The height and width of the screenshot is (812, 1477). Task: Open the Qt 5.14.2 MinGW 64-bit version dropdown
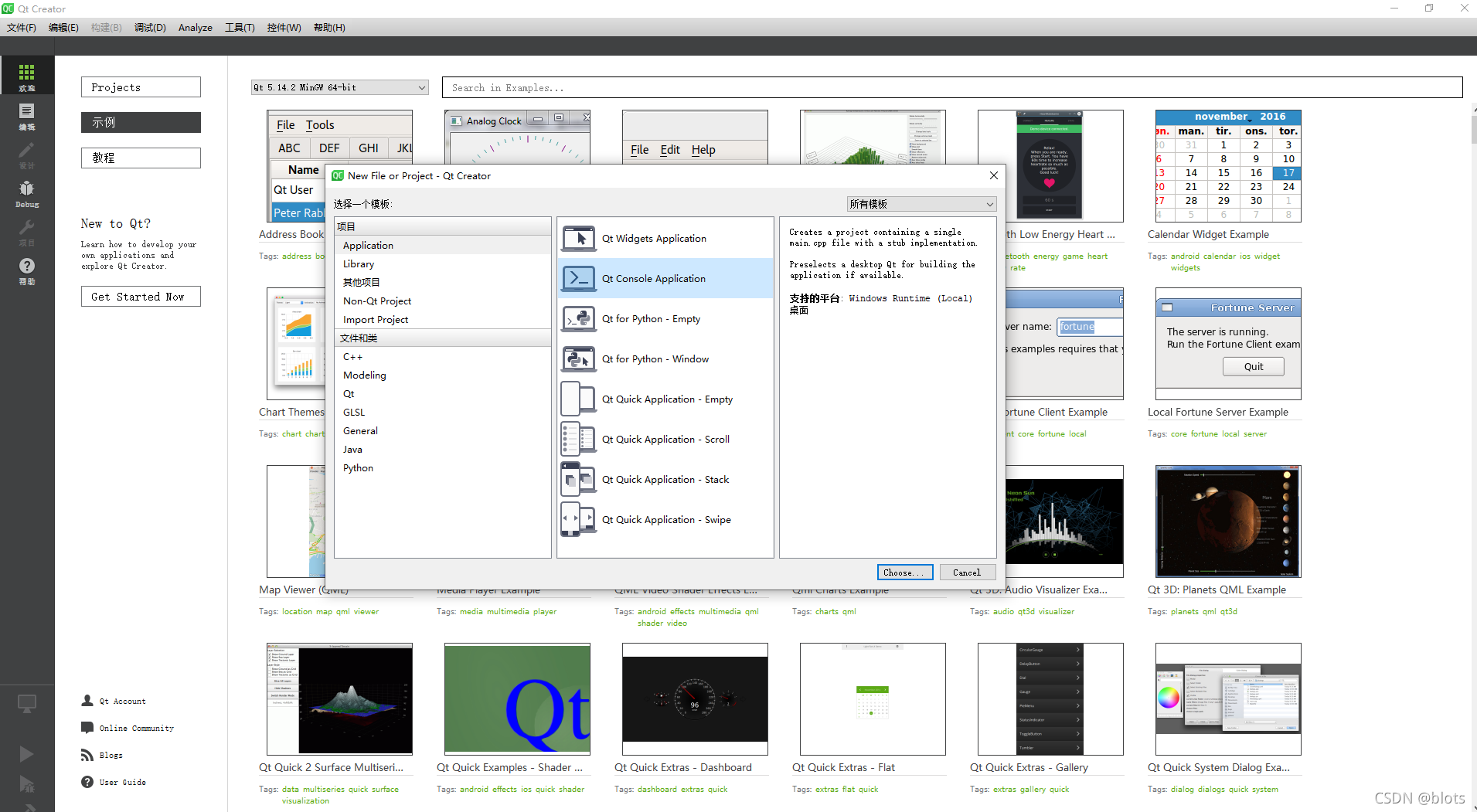(339, 87)
